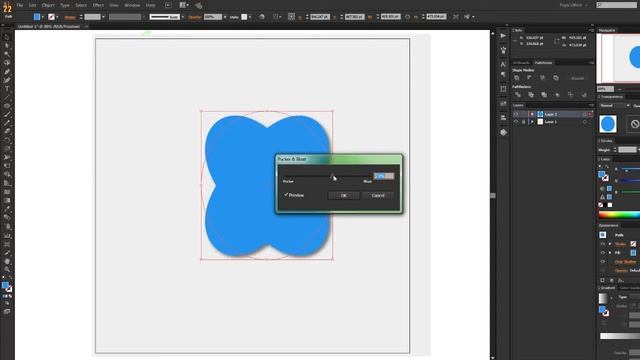Open the View menu
Image resolution: width=640 pixels, height=360 pixels.
(x=114, y=5)
